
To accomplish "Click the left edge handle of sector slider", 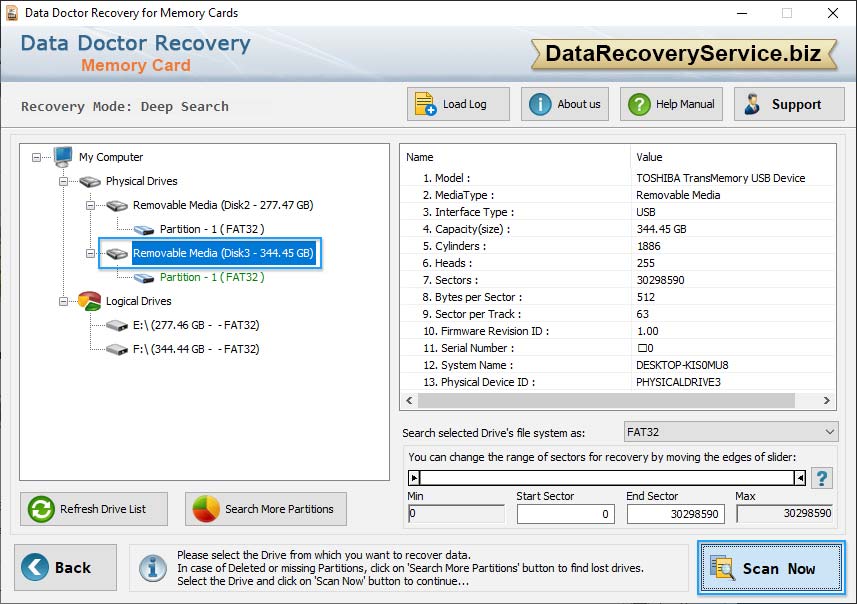I will point(414,478).
